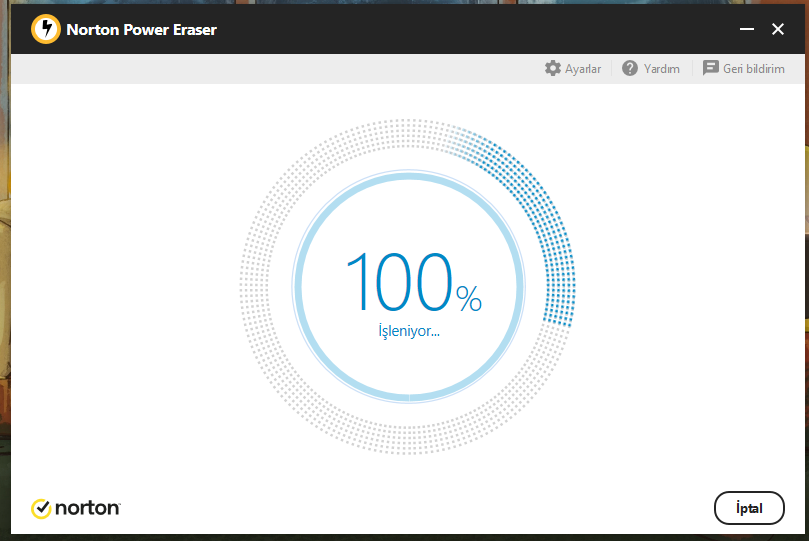Cancel the scan with the İptal button
Viewport: 809px width, 541px height.
coord(749,508)
